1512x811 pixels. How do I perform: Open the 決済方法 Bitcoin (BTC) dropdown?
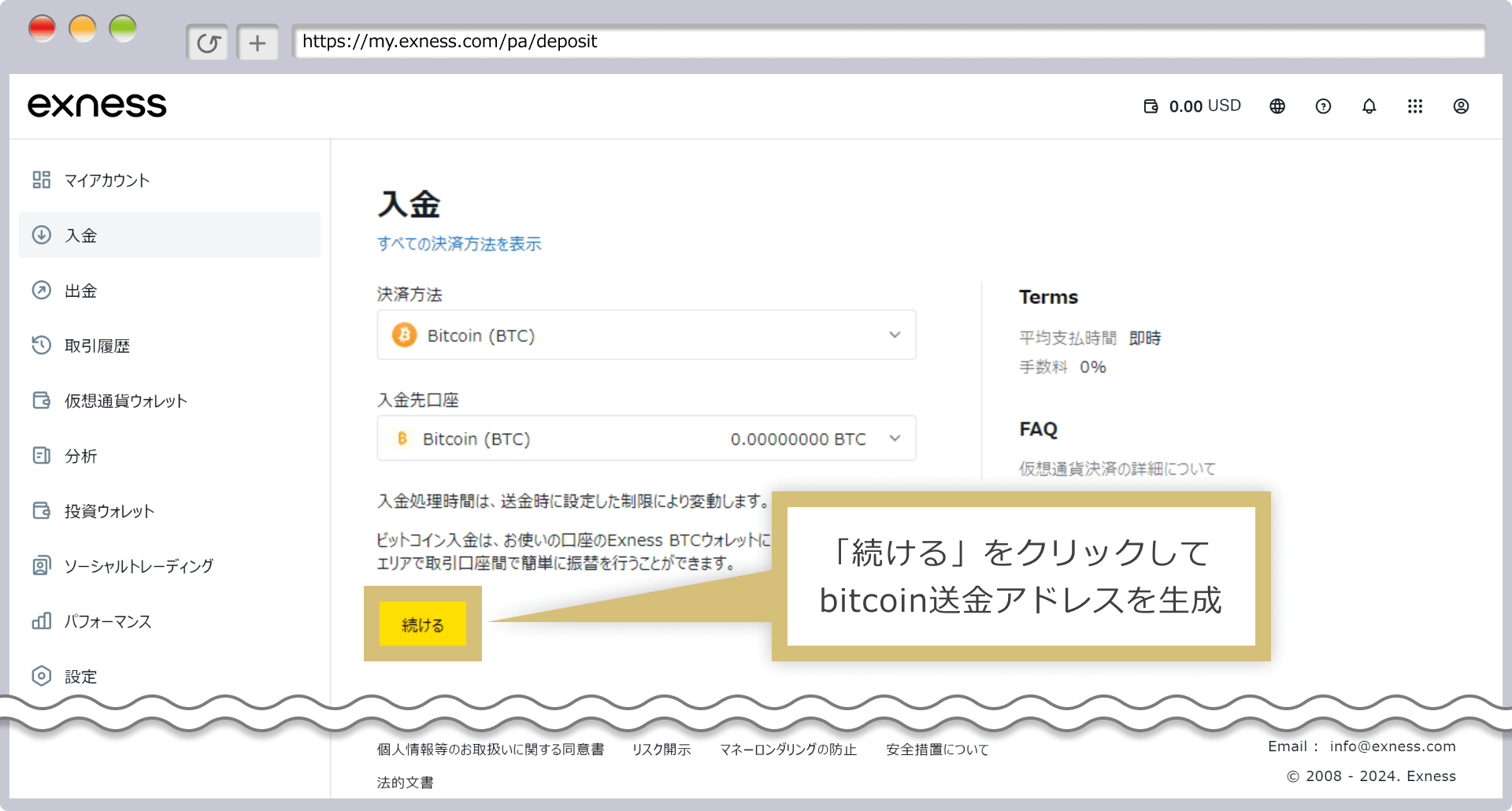coord(647,335)
